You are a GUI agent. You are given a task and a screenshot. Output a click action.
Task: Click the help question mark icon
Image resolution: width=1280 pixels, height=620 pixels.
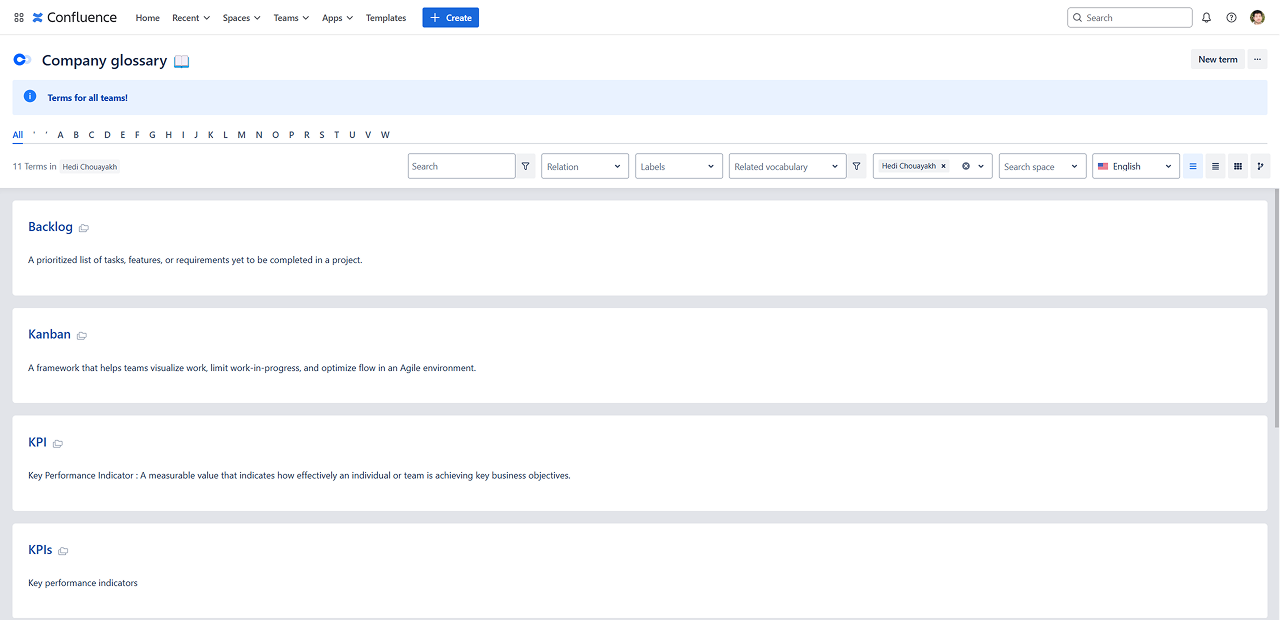[x=1231, y=18]
